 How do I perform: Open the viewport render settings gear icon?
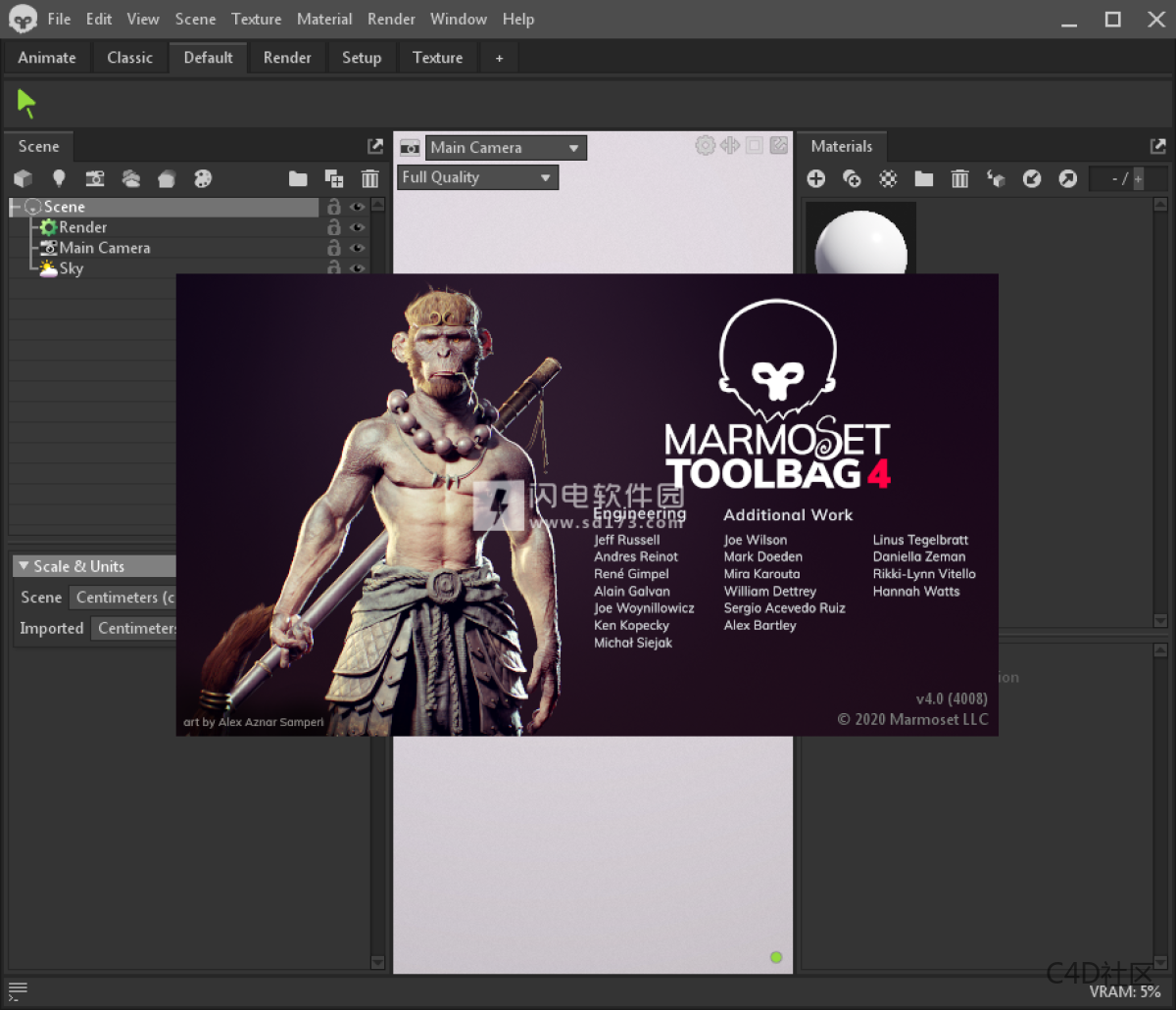(705, 145)
